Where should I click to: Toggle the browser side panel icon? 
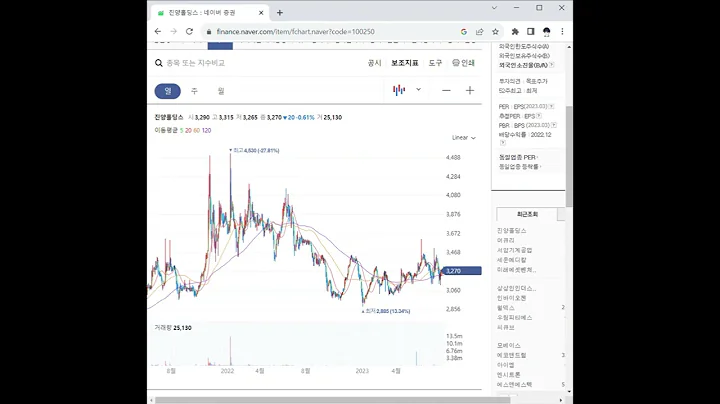531,32
